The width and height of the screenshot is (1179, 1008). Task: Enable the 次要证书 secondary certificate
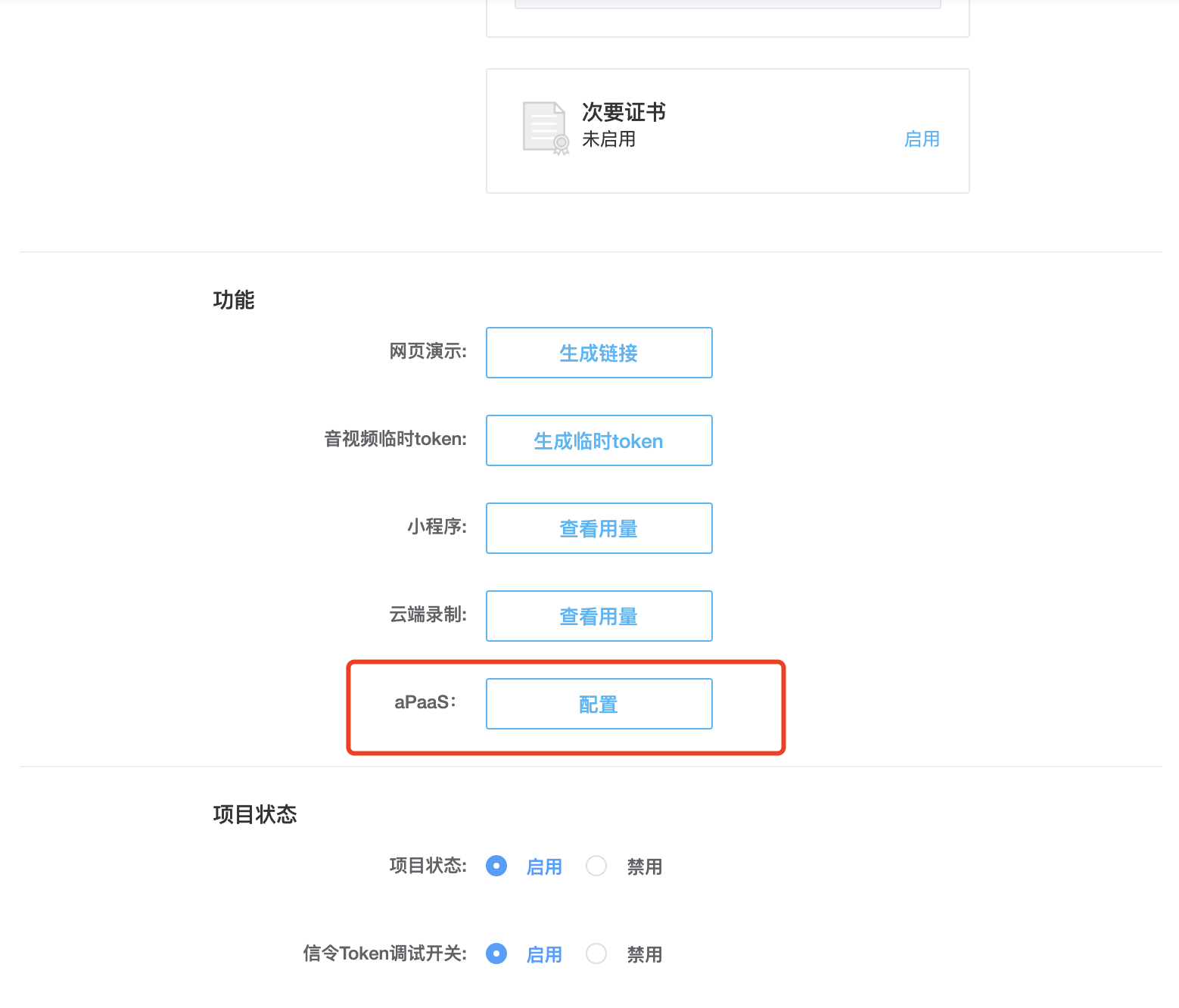point(922,138)
